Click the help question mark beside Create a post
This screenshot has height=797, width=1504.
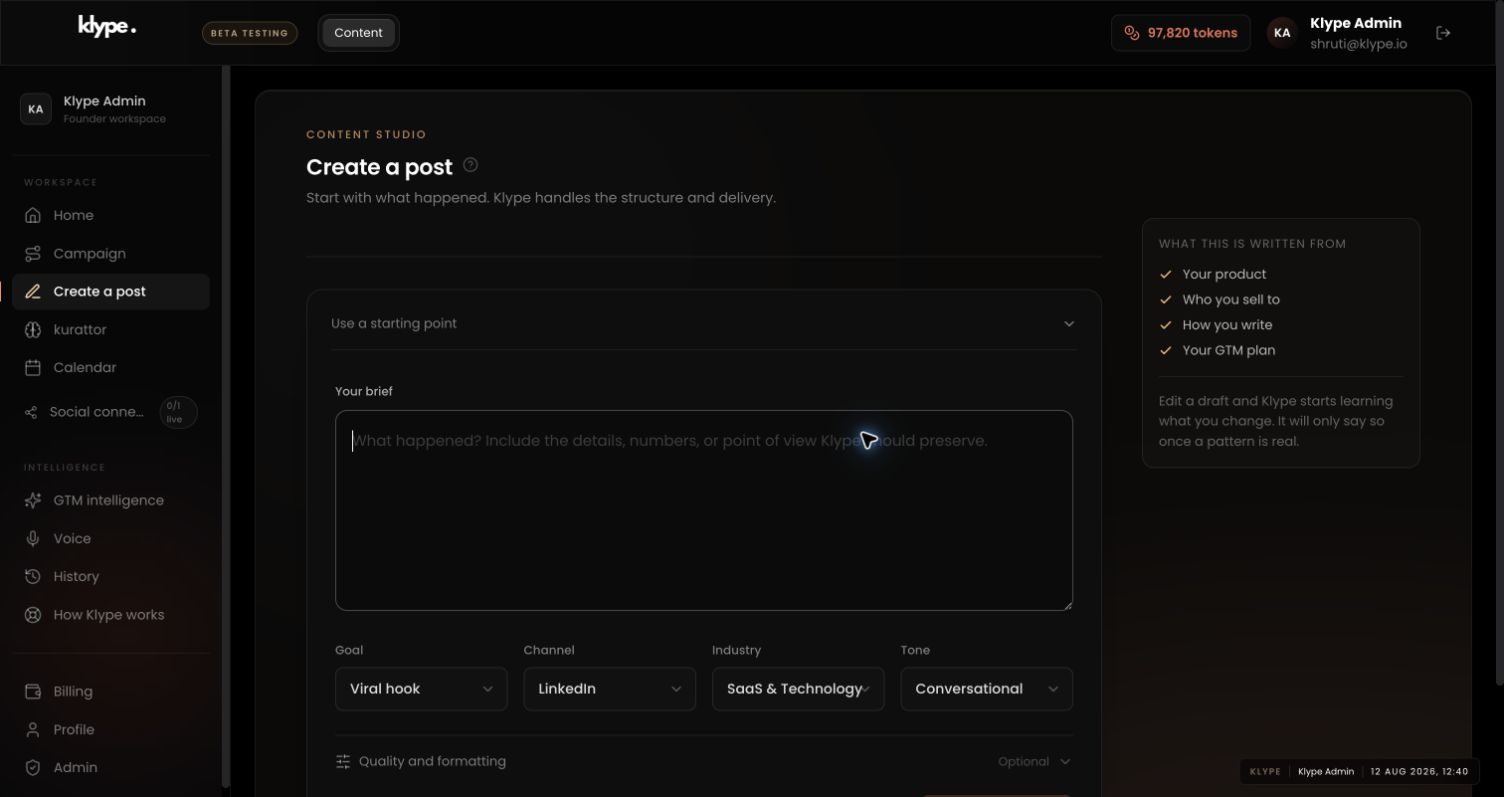coord(471,165)
